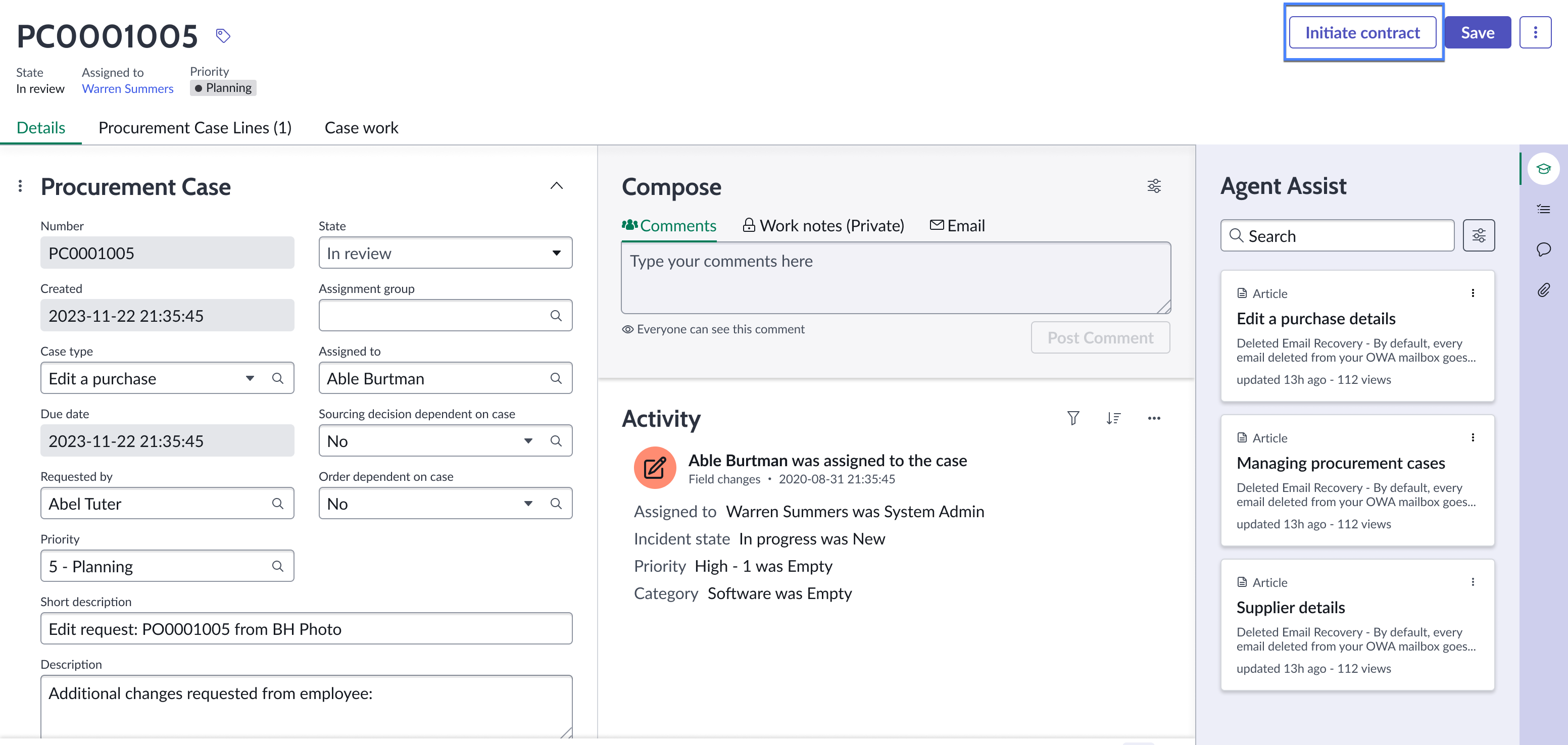The height and width of the screenshot is (745, 1568).
Task: Open options for Edit a purchase details article
Action: point(1473,293)
